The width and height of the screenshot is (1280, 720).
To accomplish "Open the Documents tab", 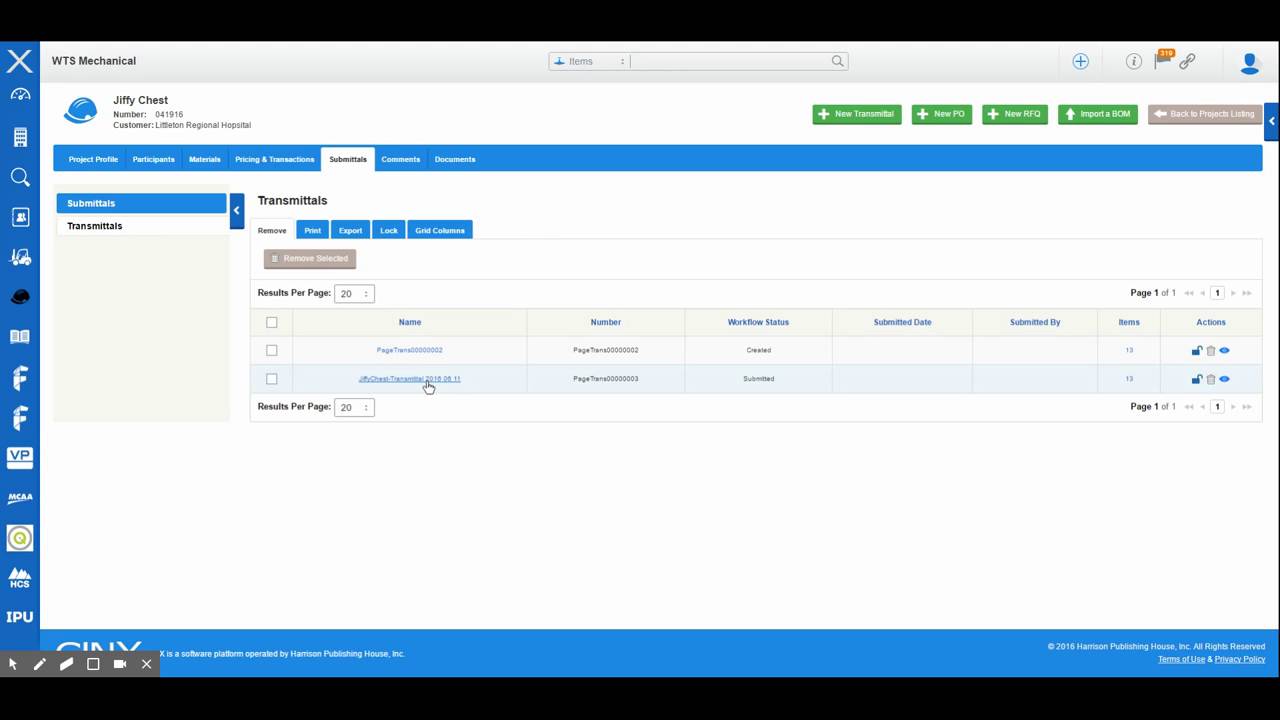I will point(455,159).
